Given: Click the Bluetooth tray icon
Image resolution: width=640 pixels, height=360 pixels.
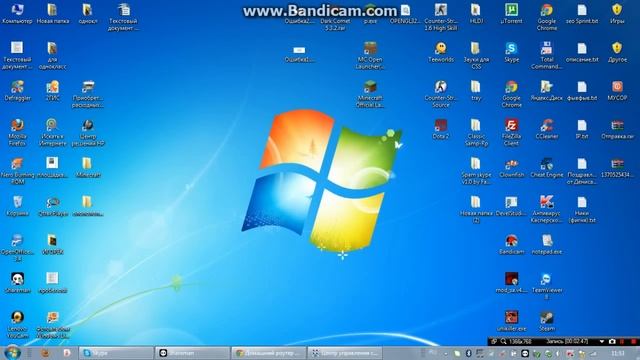Looking at the screenshot, I should coord(469,353).
